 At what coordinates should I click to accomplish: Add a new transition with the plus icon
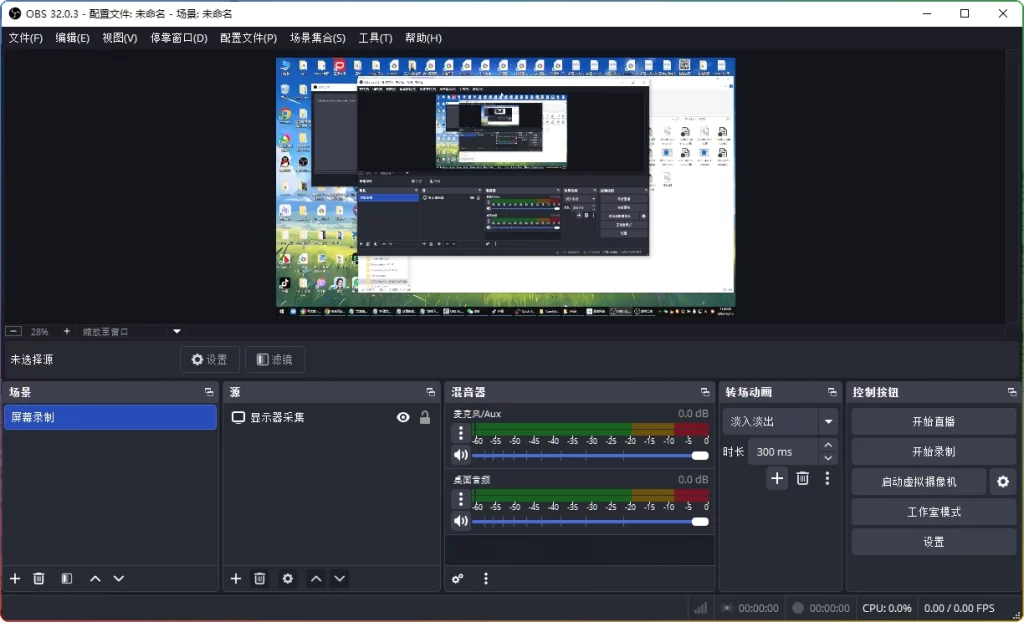[x=777, y=479]
